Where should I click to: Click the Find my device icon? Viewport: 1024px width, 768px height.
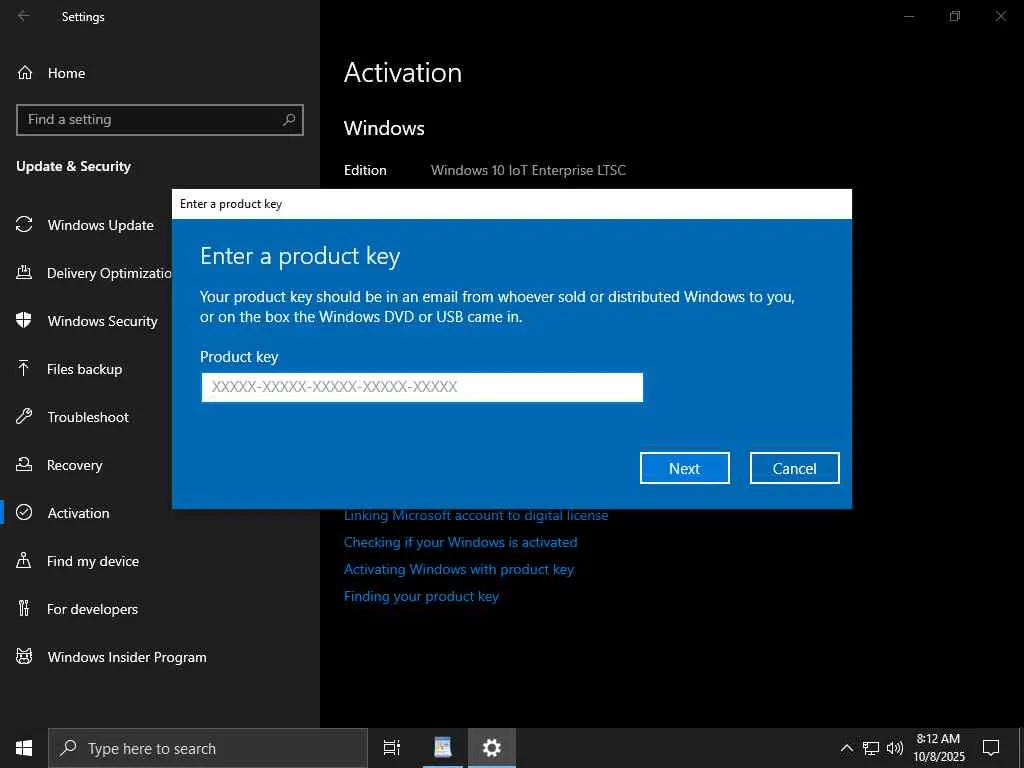[24, 561]
